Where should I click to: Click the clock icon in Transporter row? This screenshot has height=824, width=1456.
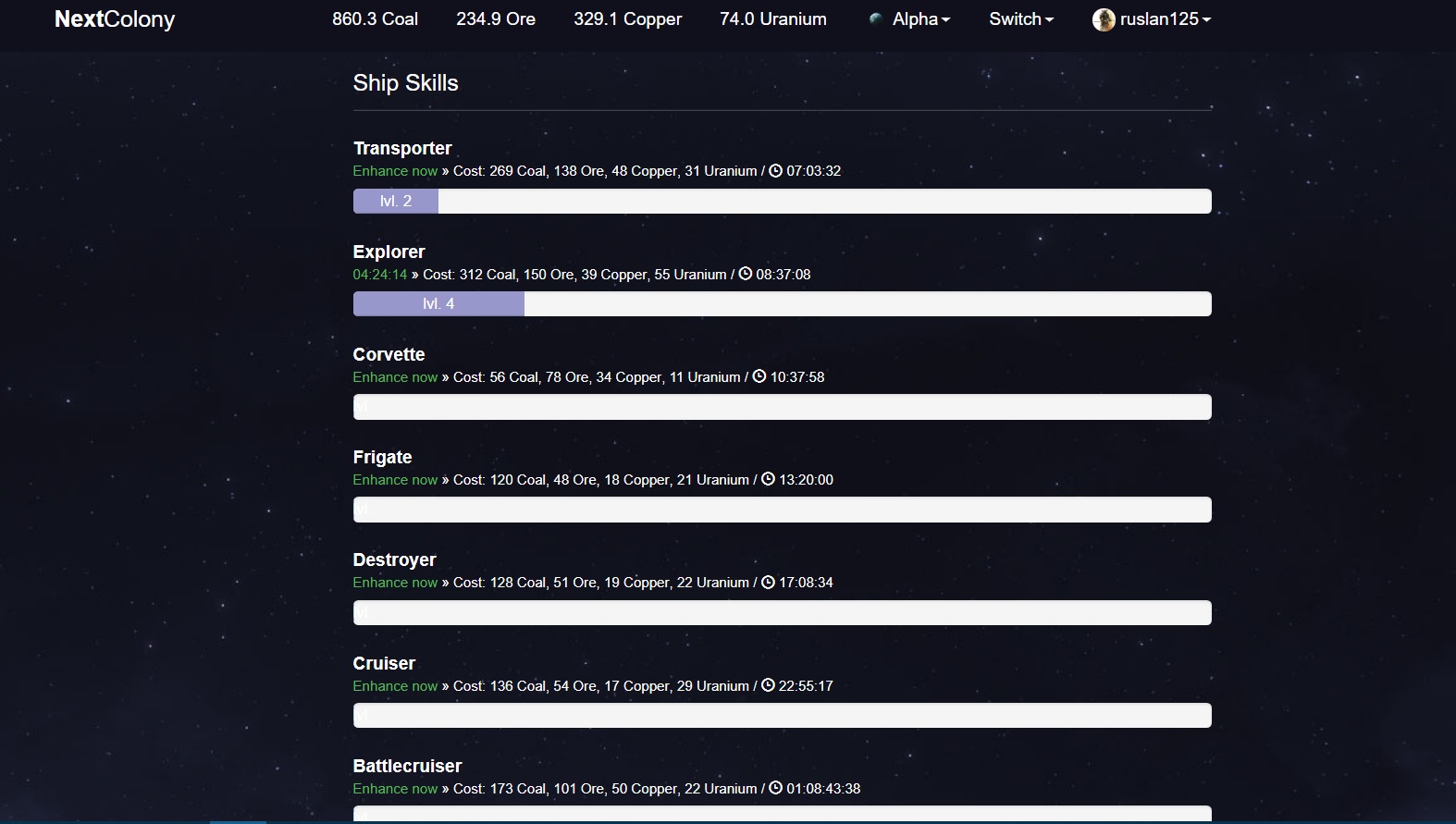click(x=775, y=171)
